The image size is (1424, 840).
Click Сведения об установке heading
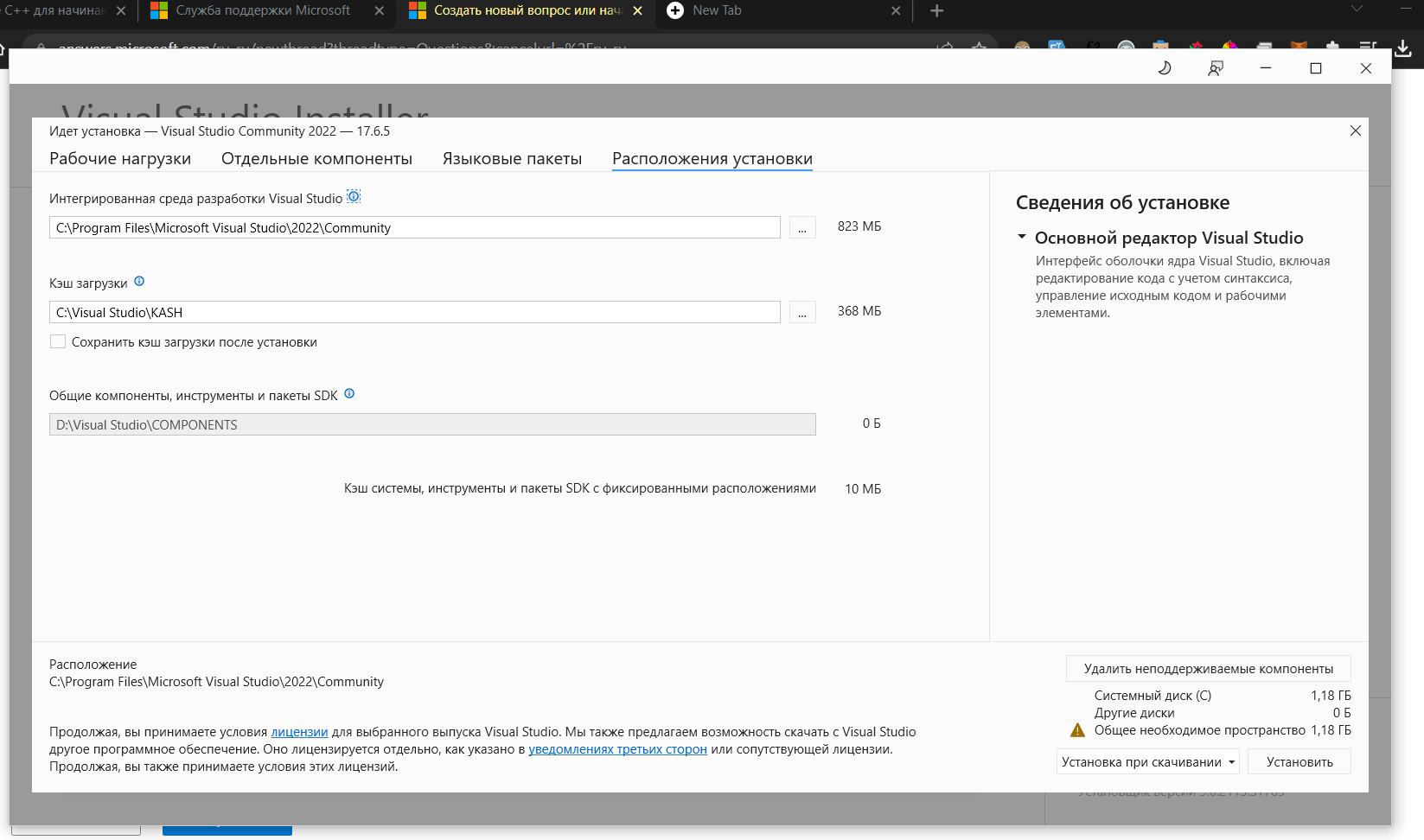[x=1122, y=202]
